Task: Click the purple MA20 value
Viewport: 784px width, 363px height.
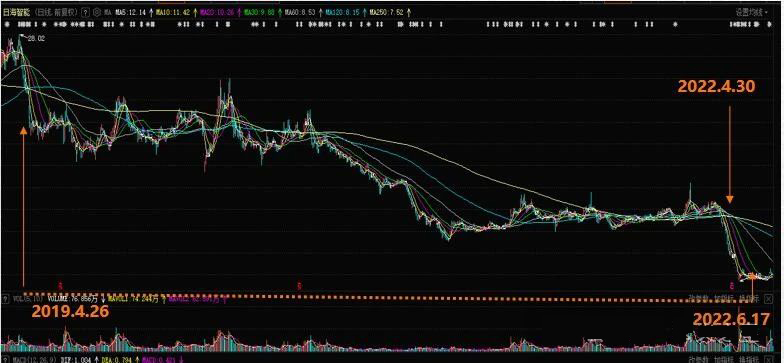Action: 218,12
